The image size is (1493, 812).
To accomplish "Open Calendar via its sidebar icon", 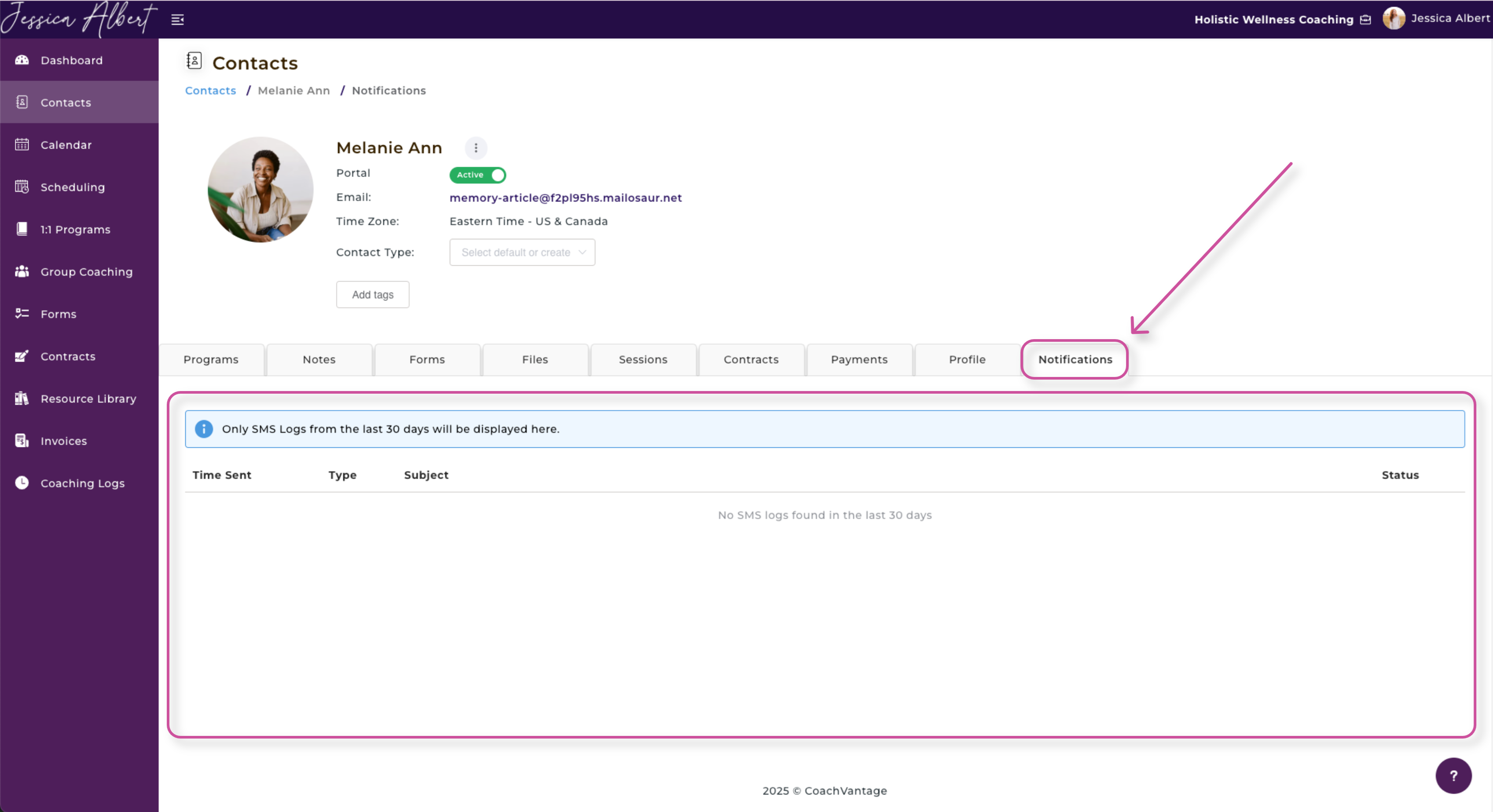I will pyautogui.click(x=22, y=145).
